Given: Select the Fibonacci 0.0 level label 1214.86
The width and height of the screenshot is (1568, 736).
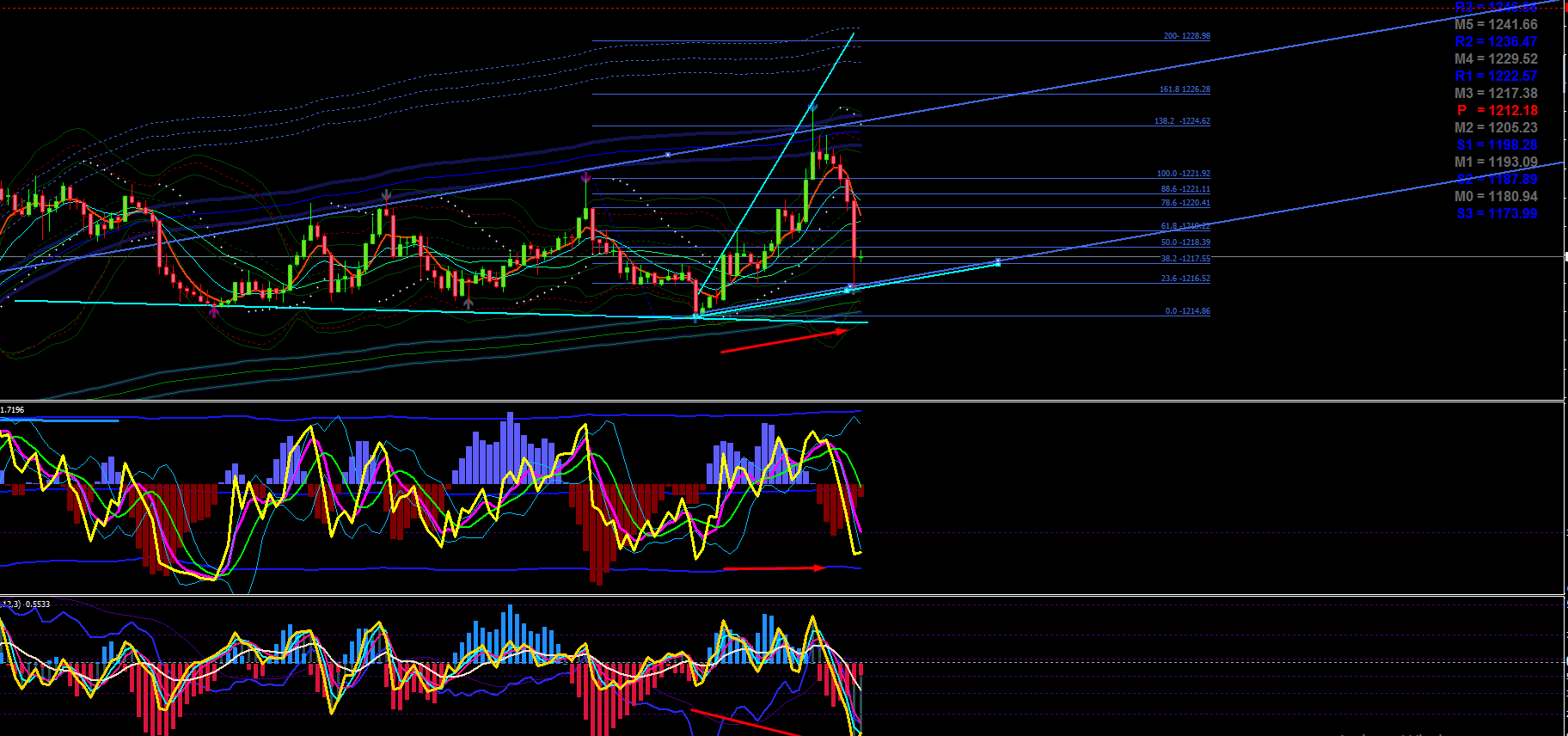Looking at the screenshot, I should (1187, 311).
